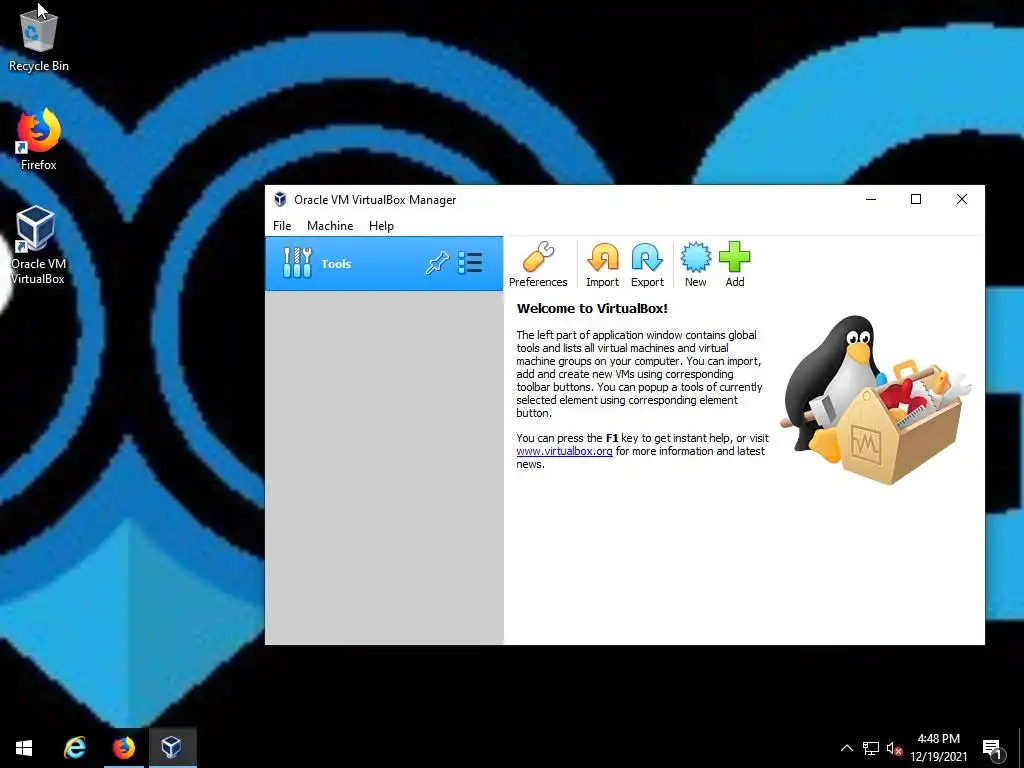Open the Windows Start menu
The height and width of the screenshot is (768, 1024).
click(x=24, y=748)
